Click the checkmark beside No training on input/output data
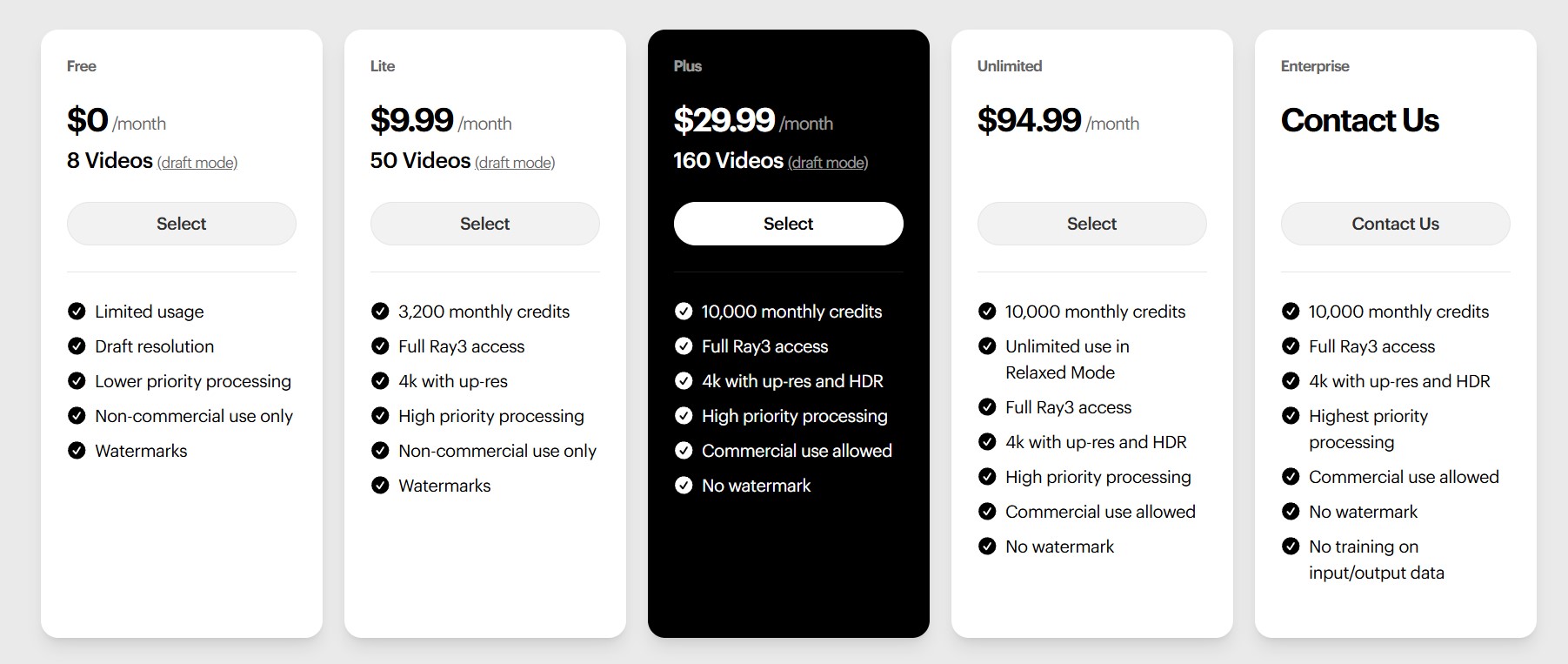The width and height of the screenshot is (1568, 664). pos(1291,547)
